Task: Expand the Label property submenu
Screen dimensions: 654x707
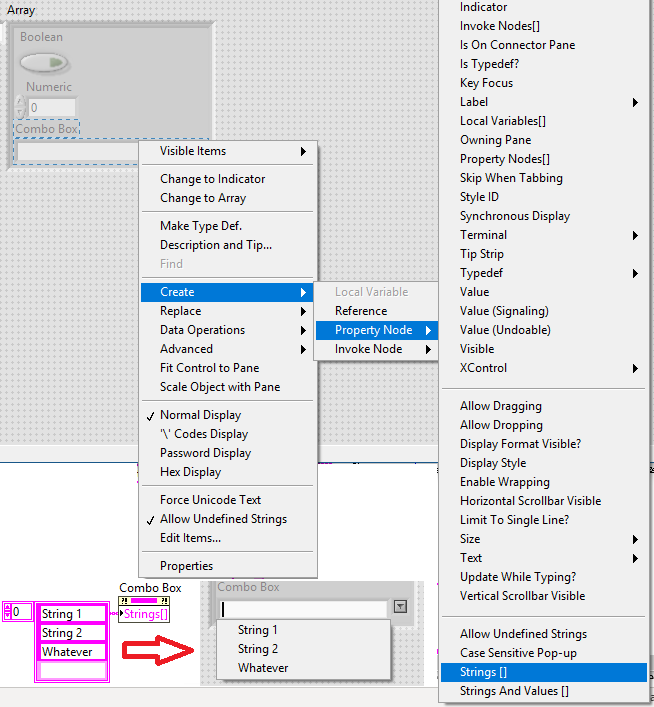Action: pyautogui.click(x=543, y=102)
